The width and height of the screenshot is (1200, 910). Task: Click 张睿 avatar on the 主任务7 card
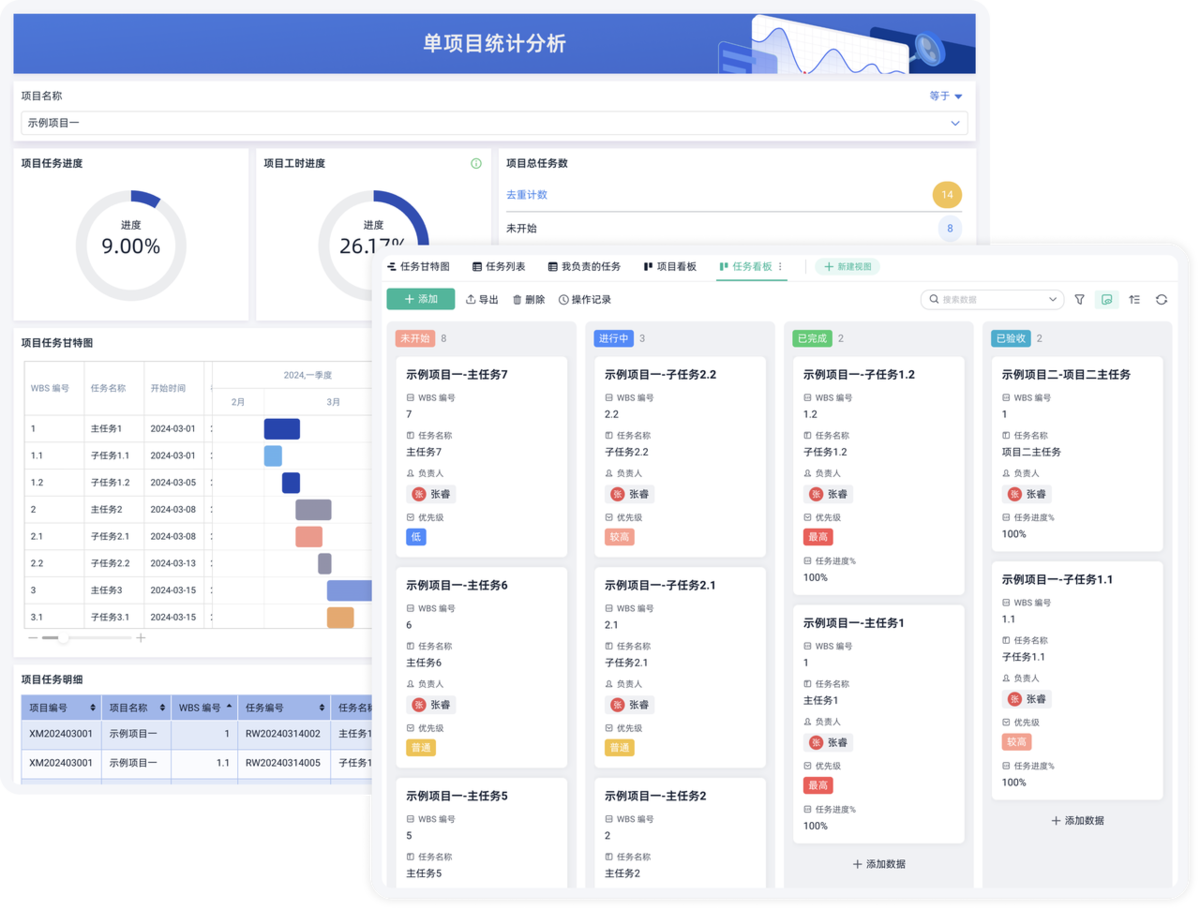[419, 494]
